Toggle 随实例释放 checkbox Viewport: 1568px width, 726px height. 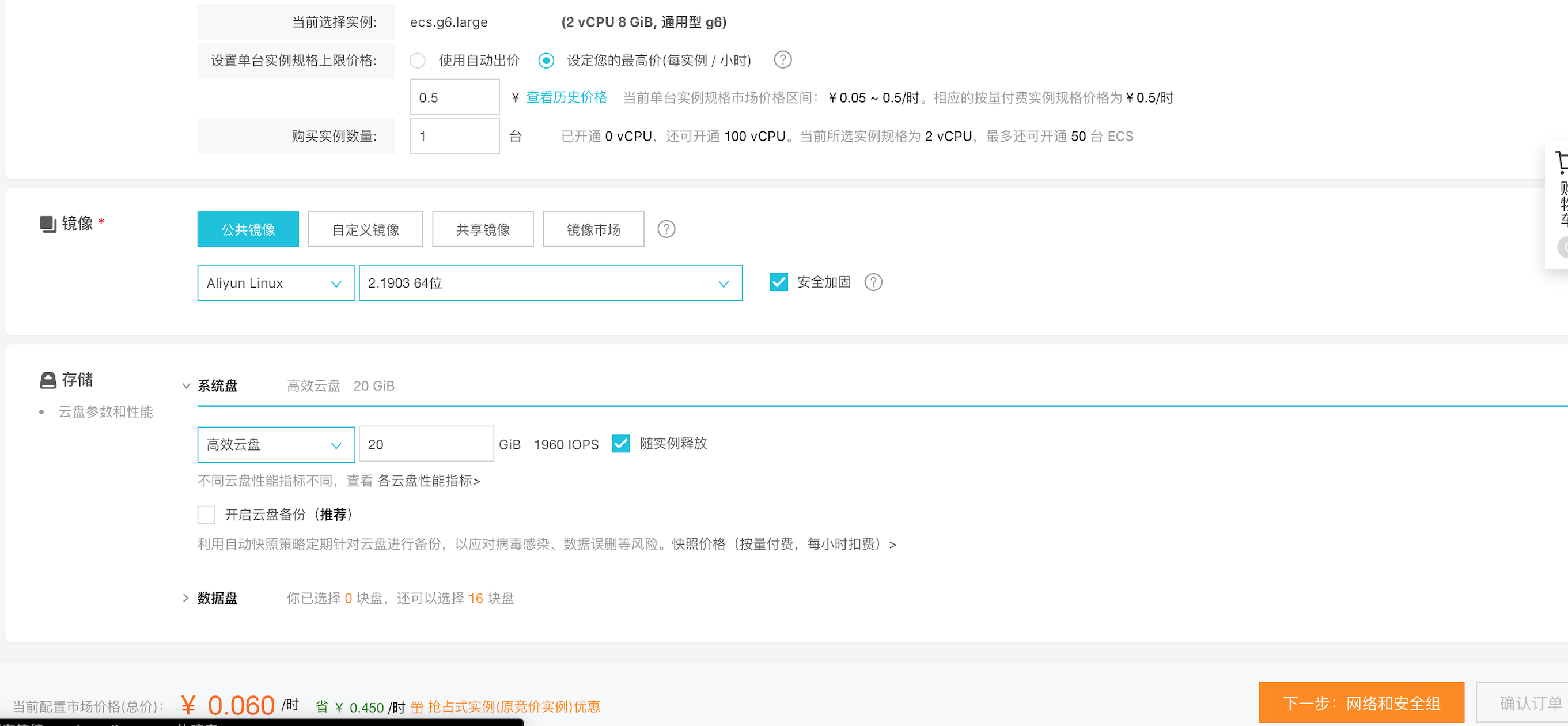(620, 444)
